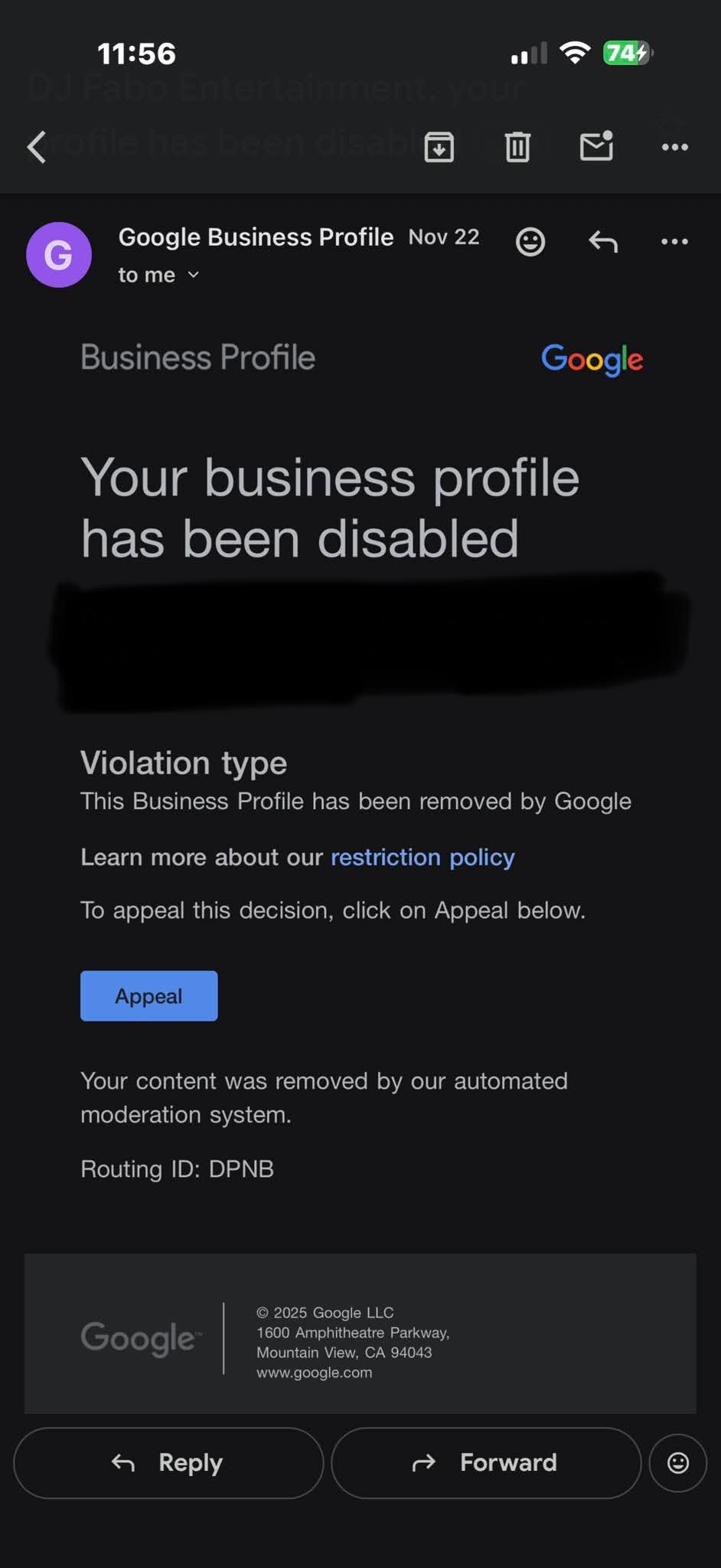721x1568 pixels.
Task: Add emoji reaction beside the date
Action: pos(530,242)
